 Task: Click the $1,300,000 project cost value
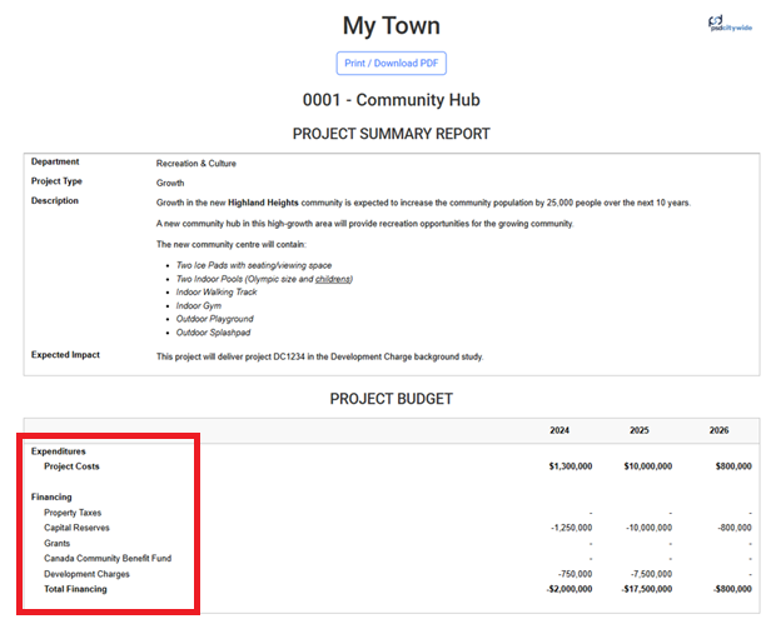tap(570, 466)
